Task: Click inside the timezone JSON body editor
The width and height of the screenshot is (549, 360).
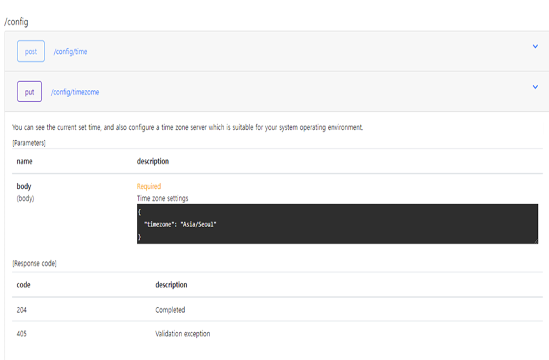Action: click(337, 224)
